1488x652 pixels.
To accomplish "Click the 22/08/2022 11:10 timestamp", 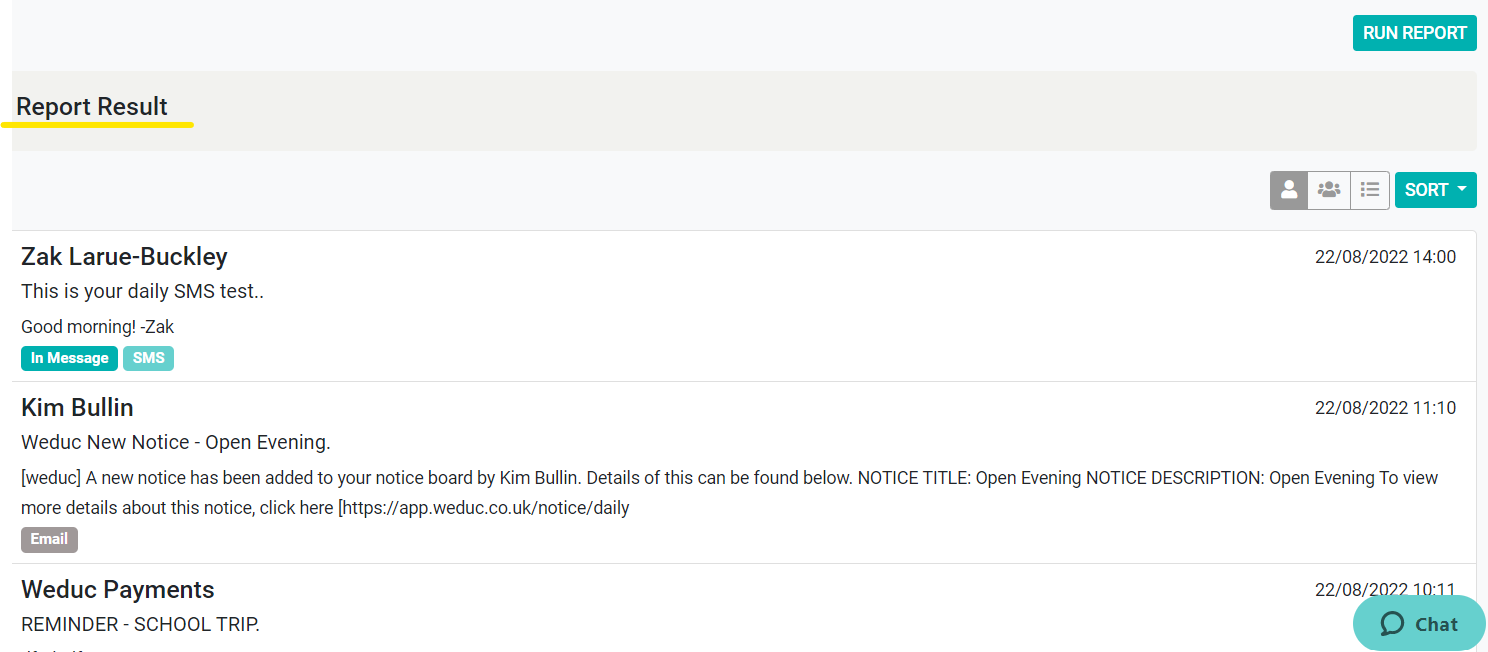I will tap(1385, 408).
